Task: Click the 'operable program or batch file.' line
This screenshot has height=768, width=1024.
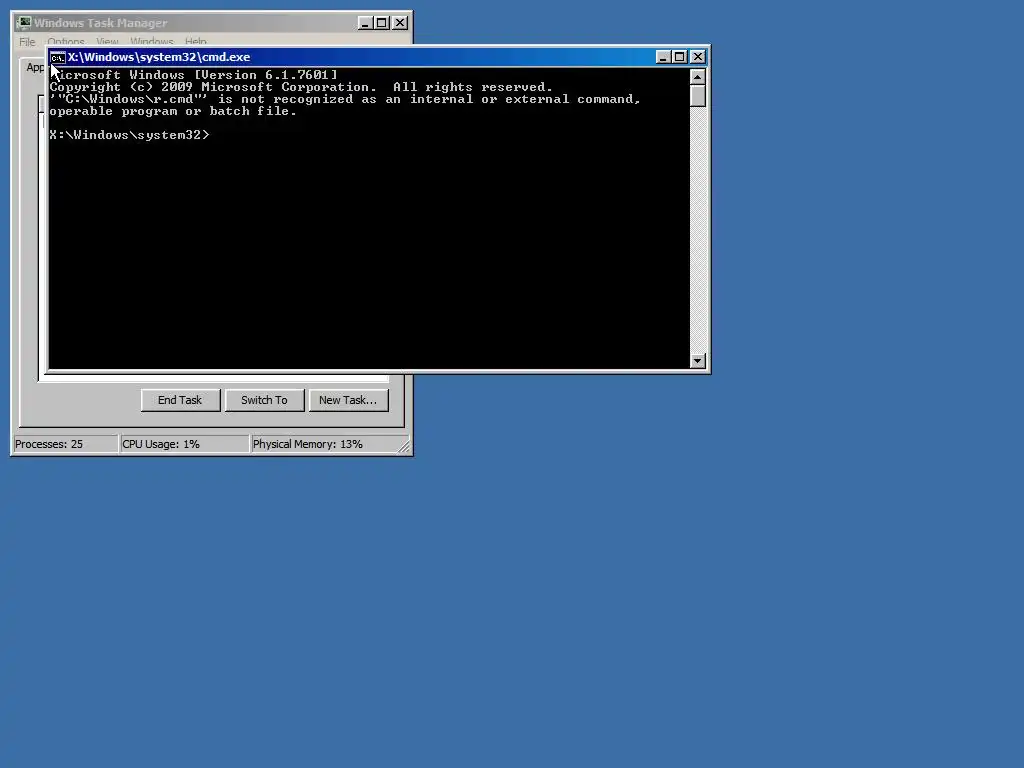Action: [173, 112]
